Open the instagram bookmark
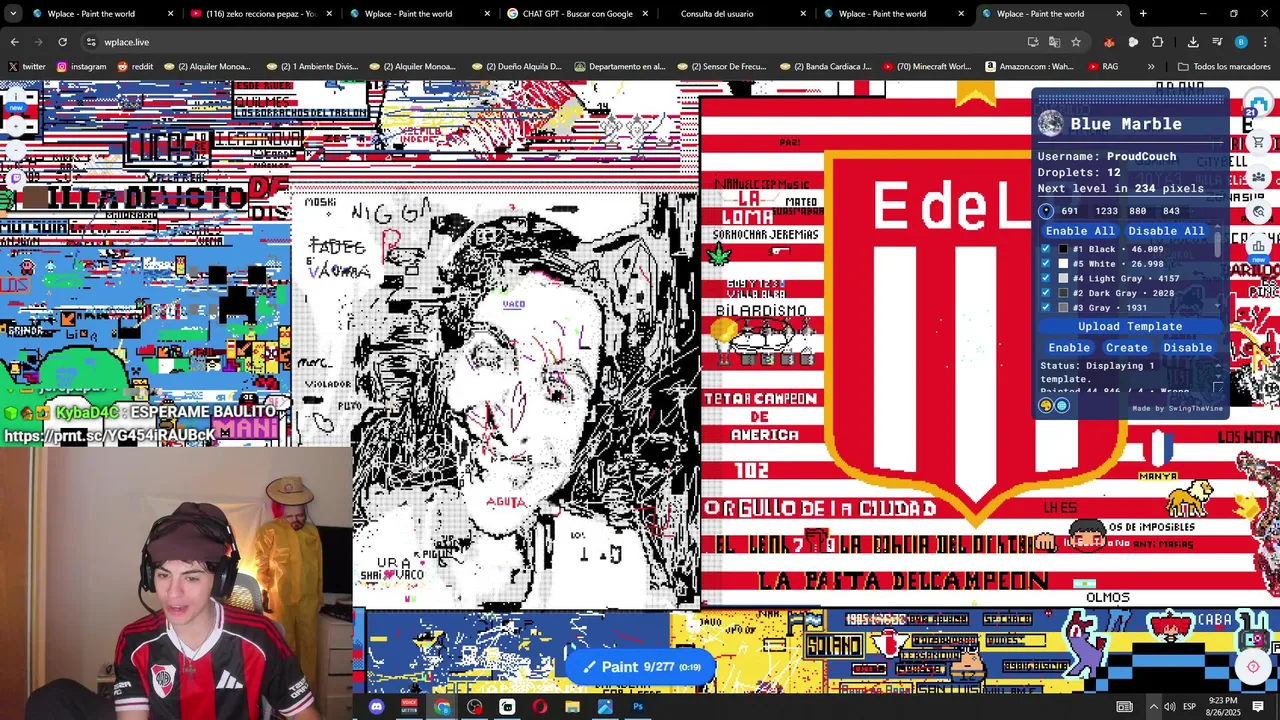Viewport: 1280px width, 720px height. pyautogui.click(x=81, y=67)
